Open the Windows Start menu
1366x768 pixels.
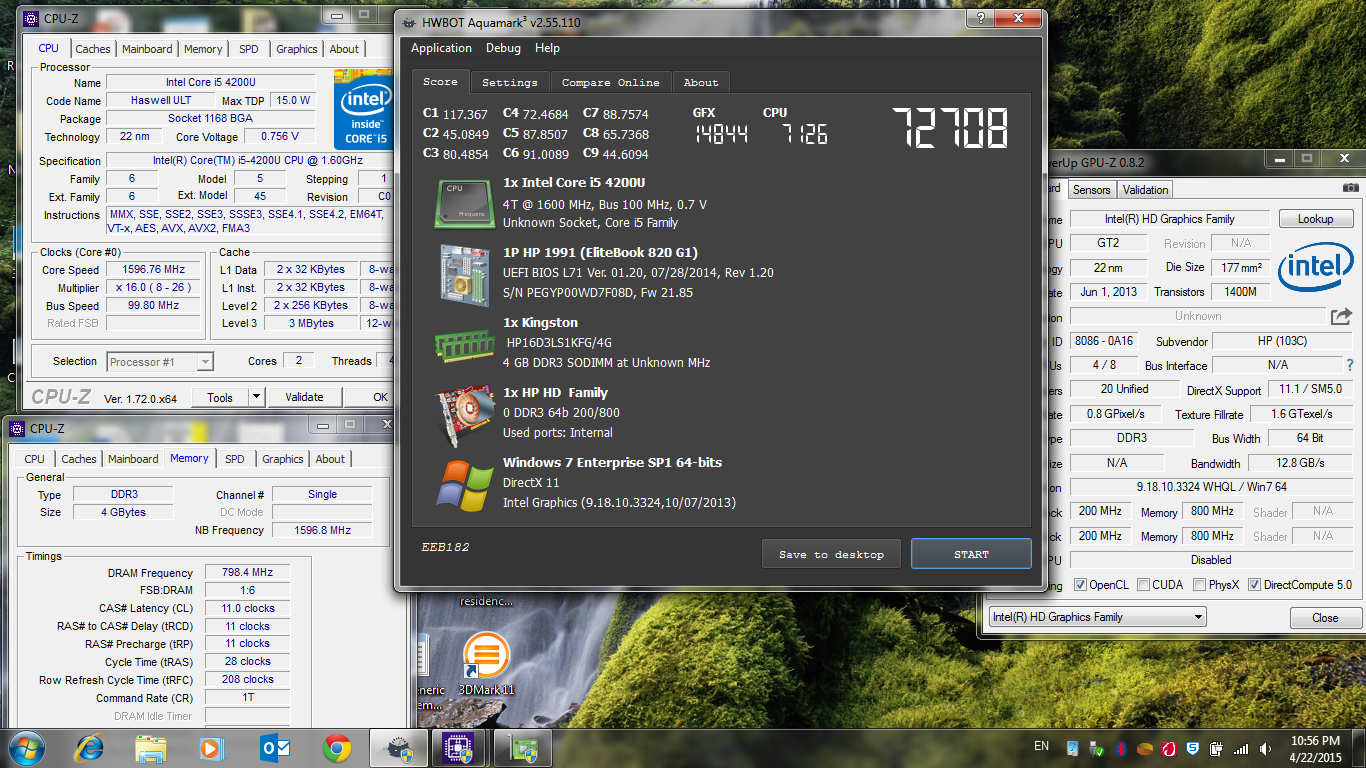coord(26,747)
